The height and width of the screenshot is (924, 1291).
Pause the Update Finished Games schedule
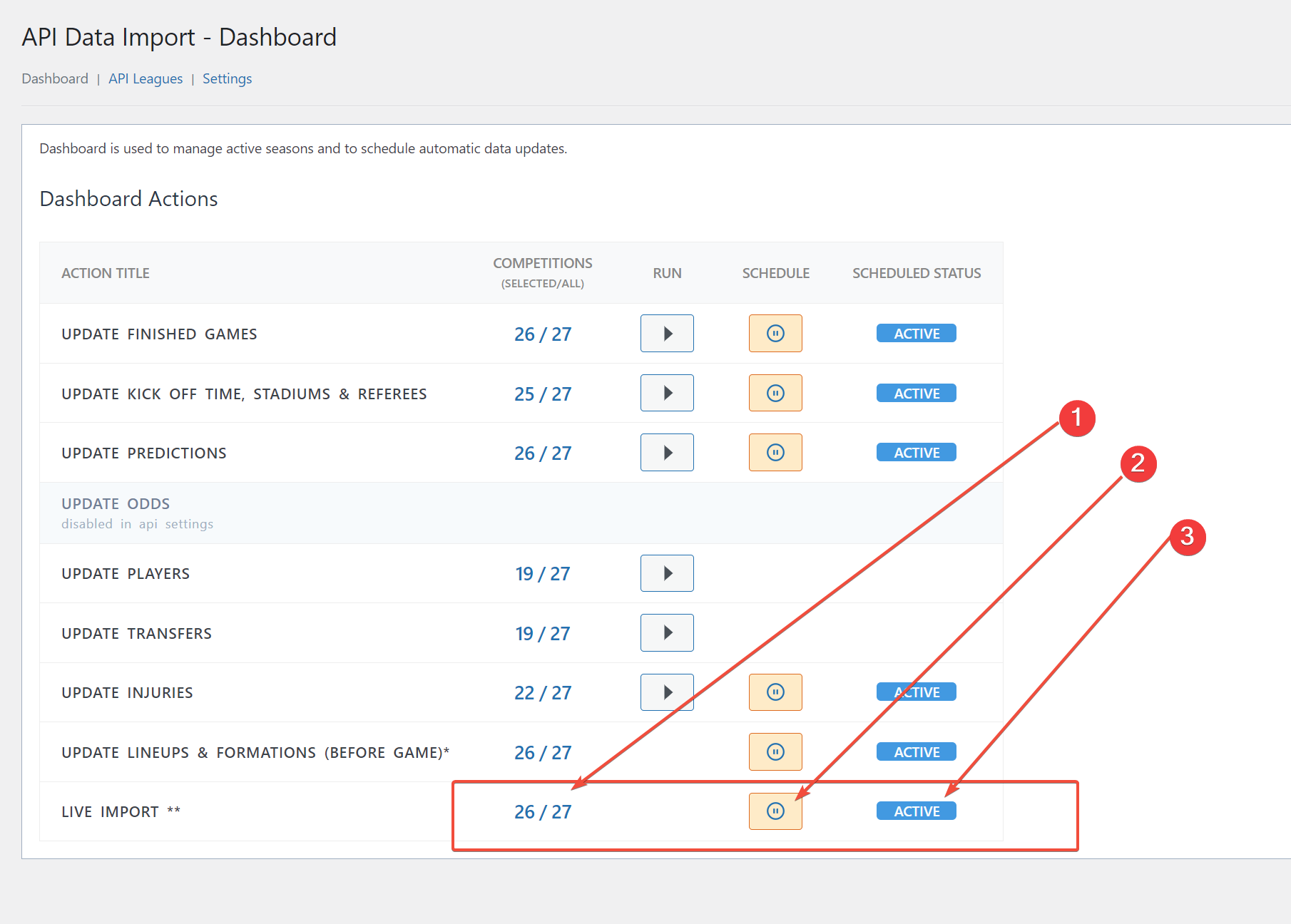775,333
